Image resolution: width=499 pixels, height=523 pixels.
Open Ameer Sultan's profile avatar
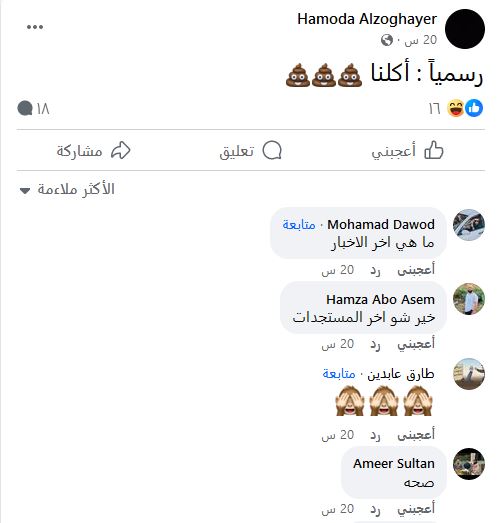coord(469,464)
